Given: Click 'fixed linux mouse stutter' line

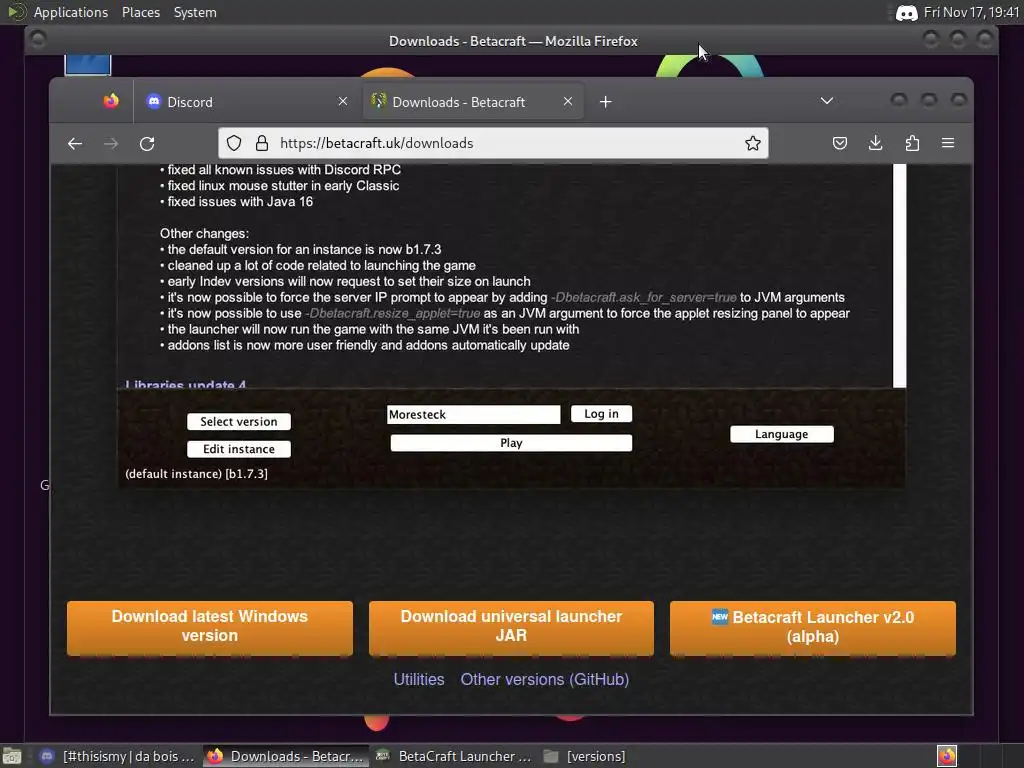Looking at the screenshot, I should tap(280, 186).
